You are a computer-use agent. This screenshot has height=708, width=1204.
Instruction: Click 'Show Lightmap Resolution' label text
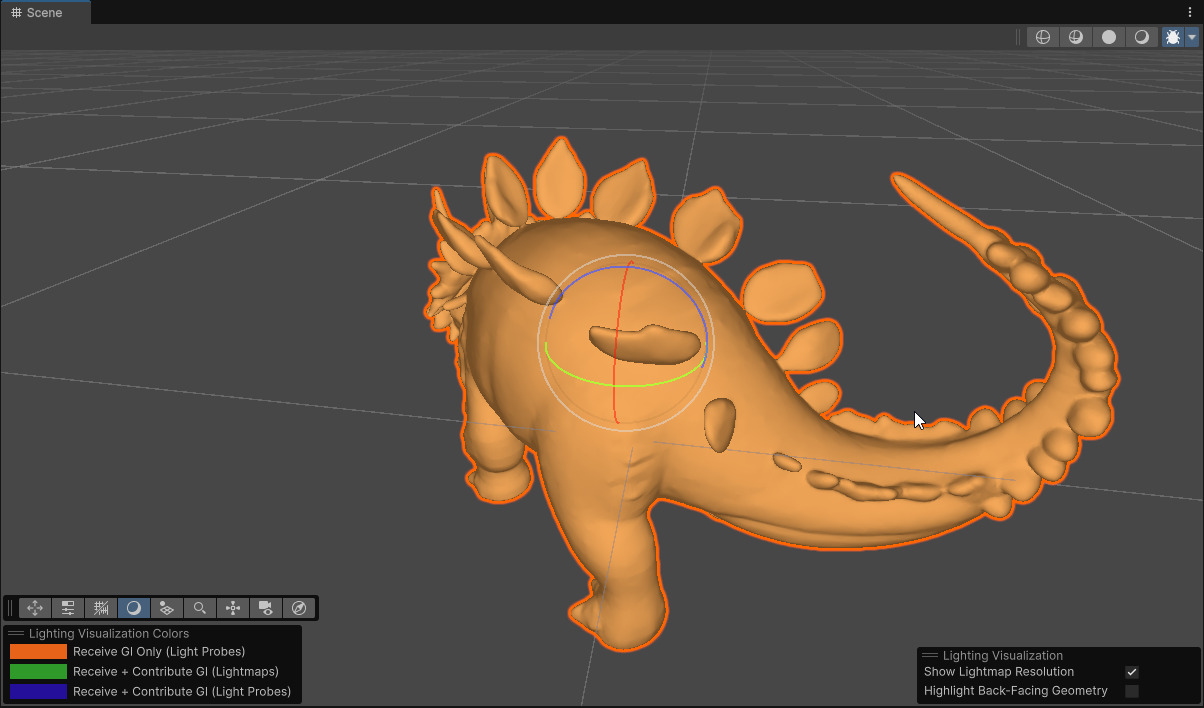click(999, 672)
